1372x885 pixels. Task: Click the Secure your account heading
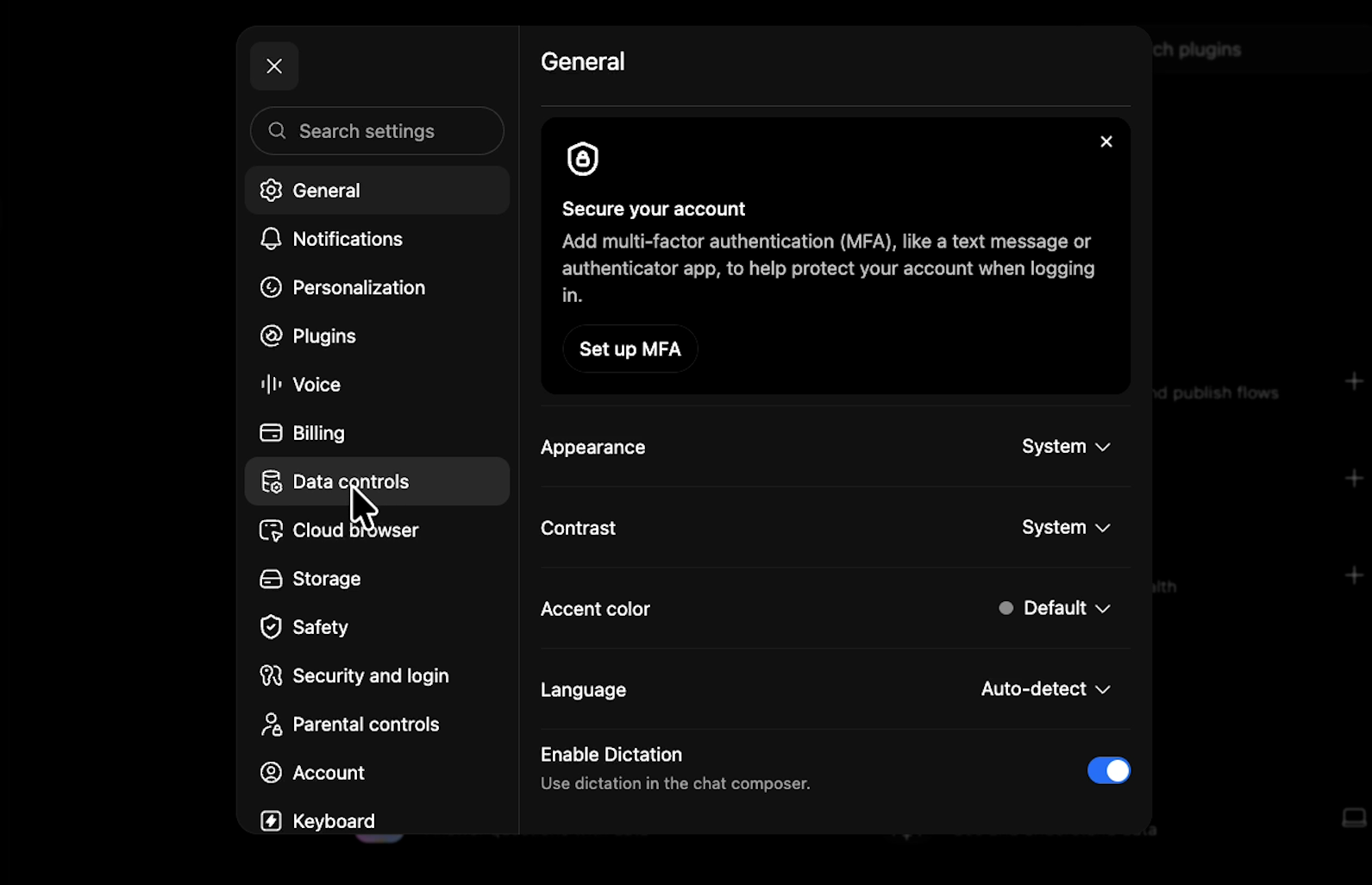(x=654, y=209)
